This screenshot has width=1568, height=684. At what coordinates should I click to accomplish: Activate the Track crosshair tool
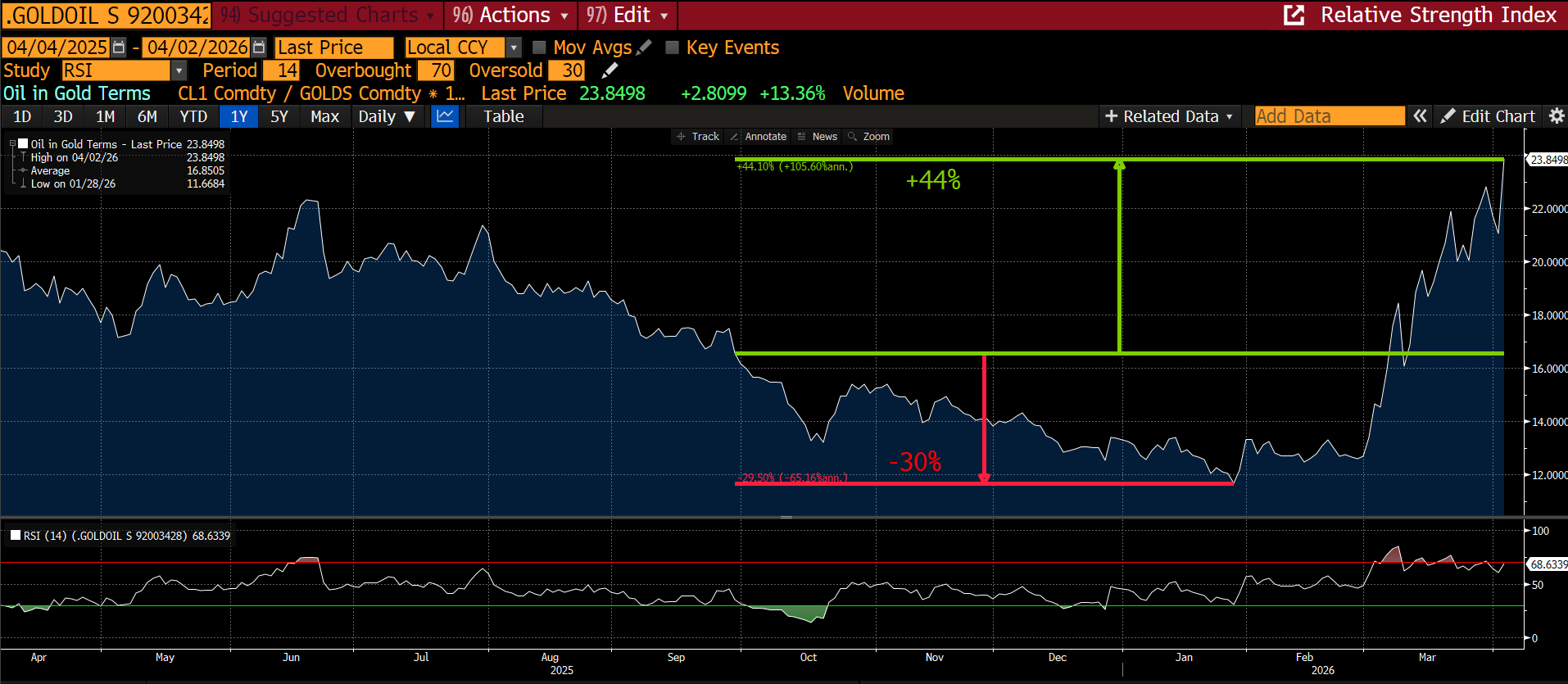698,137
